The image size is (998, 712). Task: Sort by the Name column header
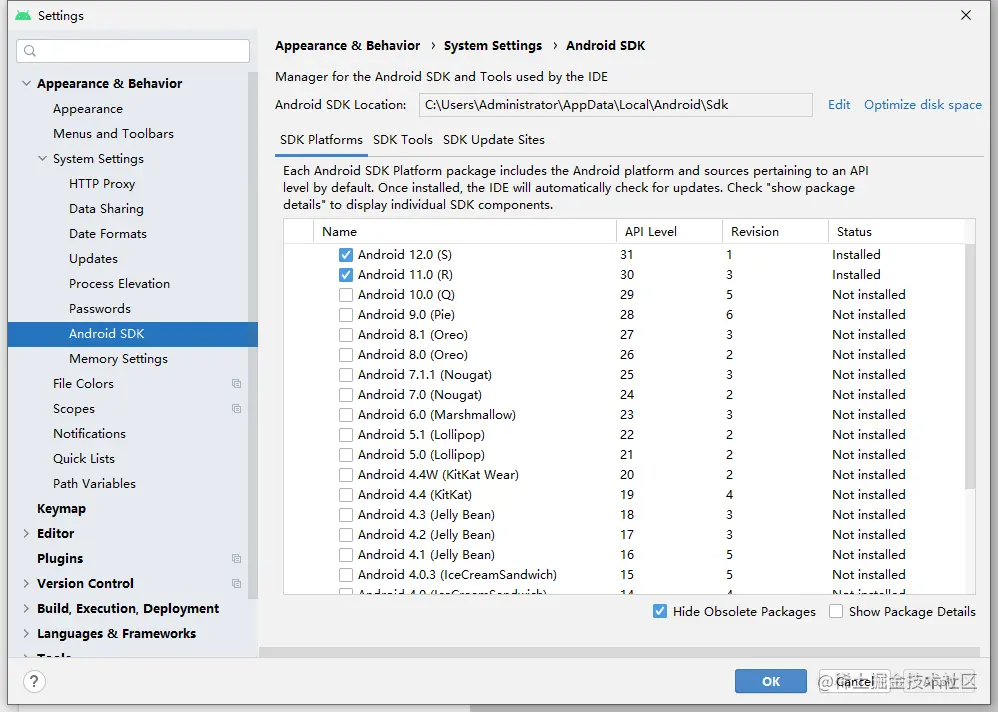click(465, 232)
